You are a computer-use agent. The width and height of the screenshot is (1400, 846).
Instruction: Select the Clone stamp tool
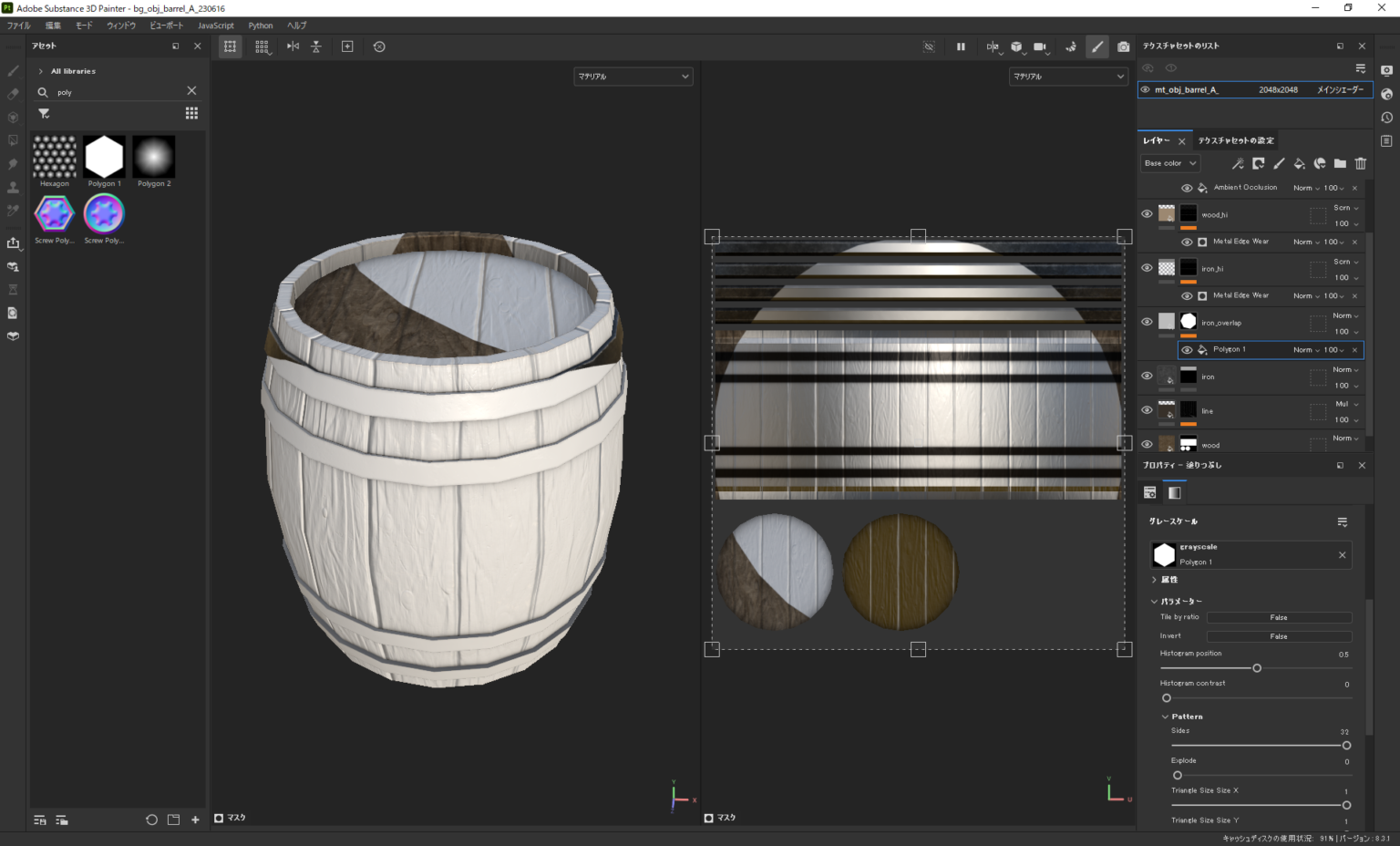point(13,187)
